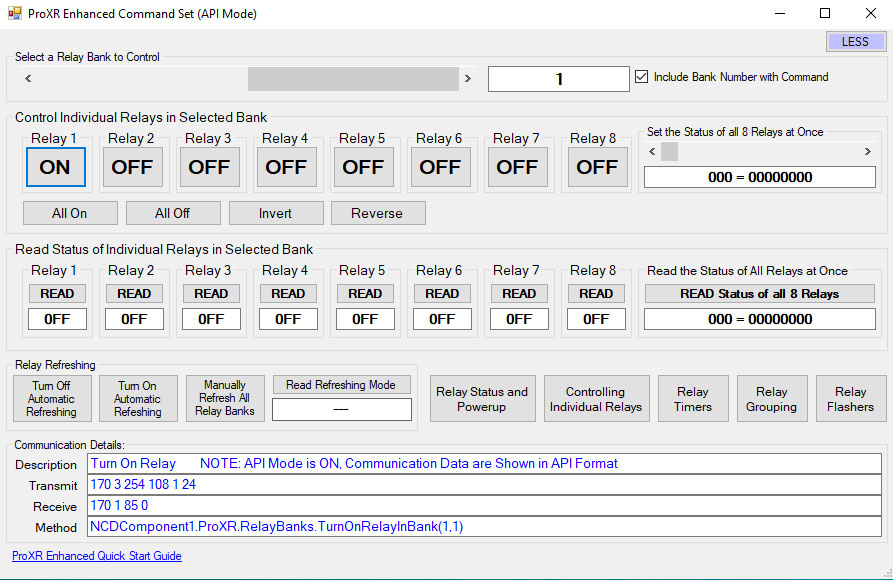
Task: Click Relay 8 read status field
Action: tap(596, 319)
